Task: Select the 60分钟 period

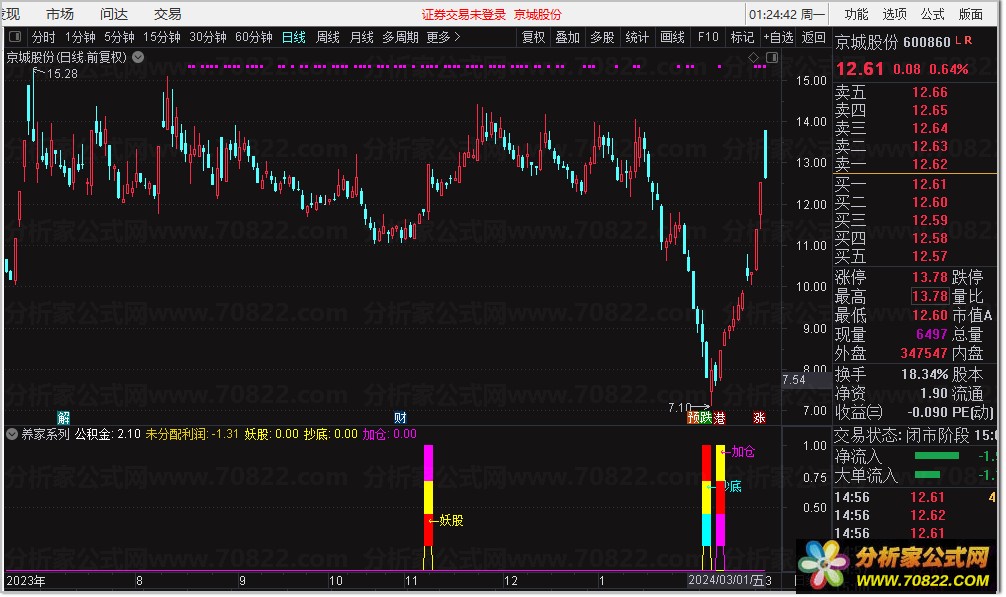Action: [x=254, y=37]
